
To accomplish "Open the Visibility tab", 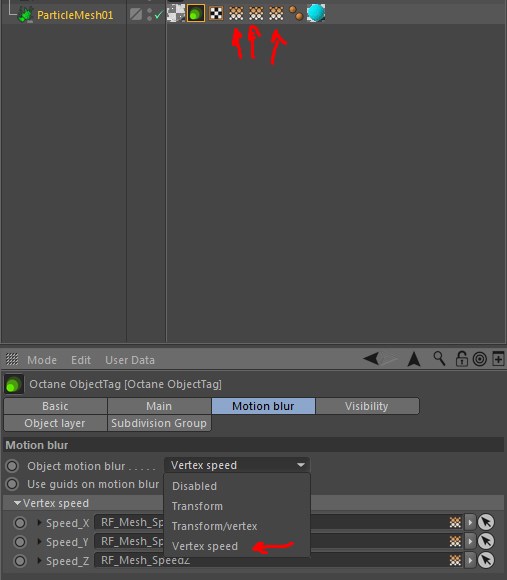I will (x=367, y=406).
